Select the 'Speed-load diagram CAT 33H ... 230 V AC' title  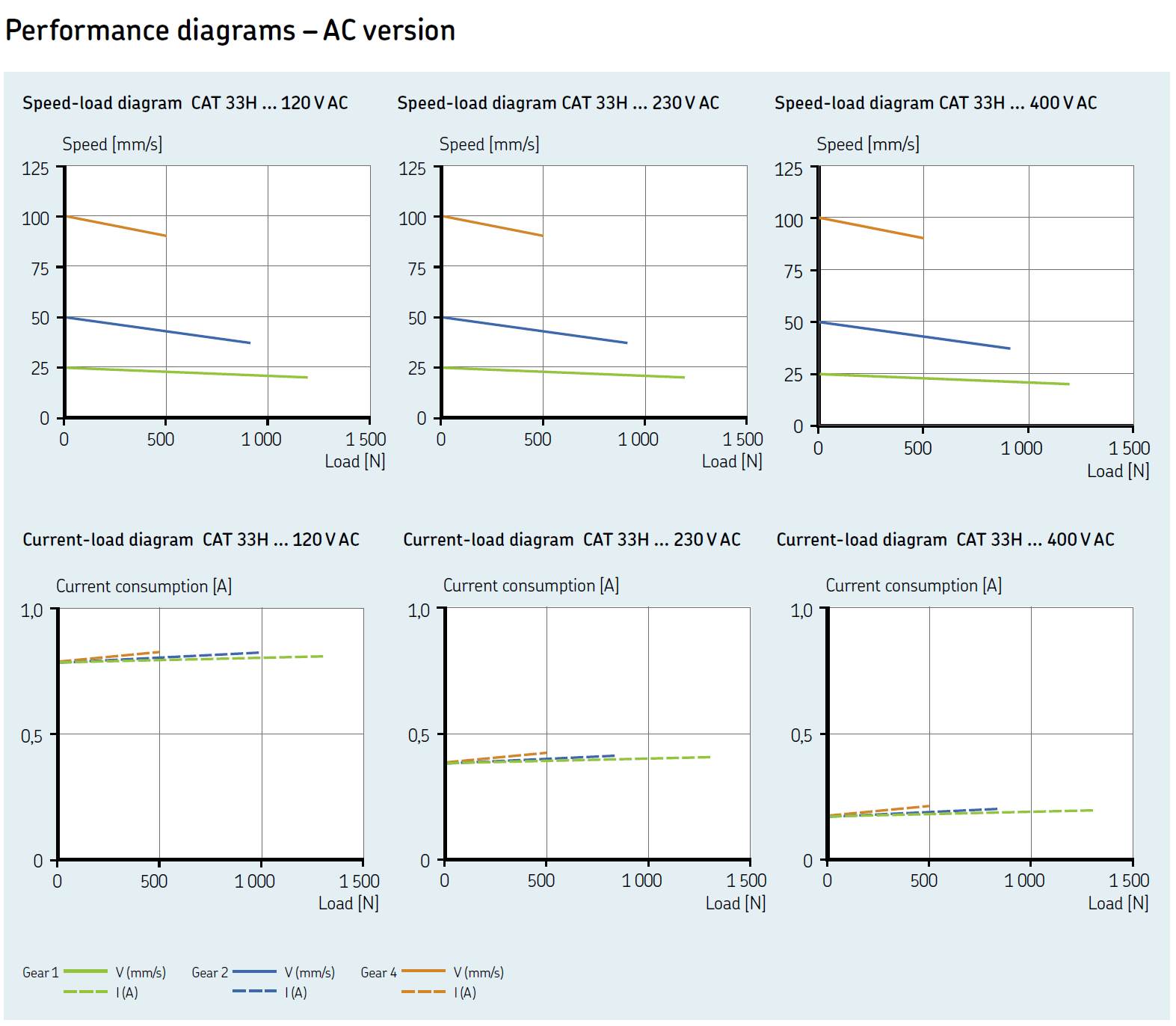tap(558, 103)
